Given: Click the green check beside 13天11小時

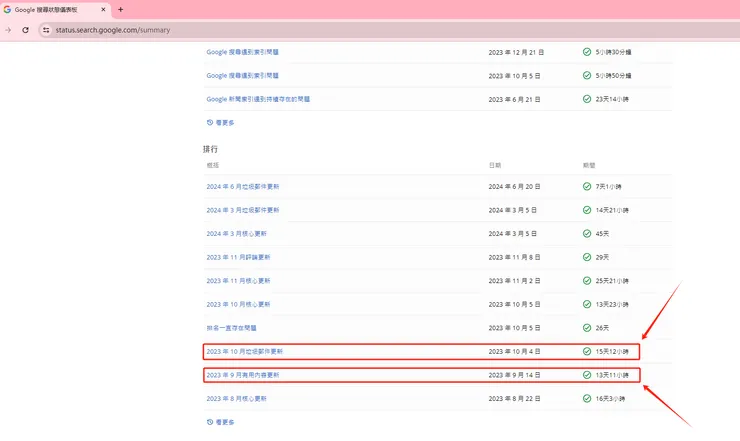Looking at the screenshot, I should 587,375.
